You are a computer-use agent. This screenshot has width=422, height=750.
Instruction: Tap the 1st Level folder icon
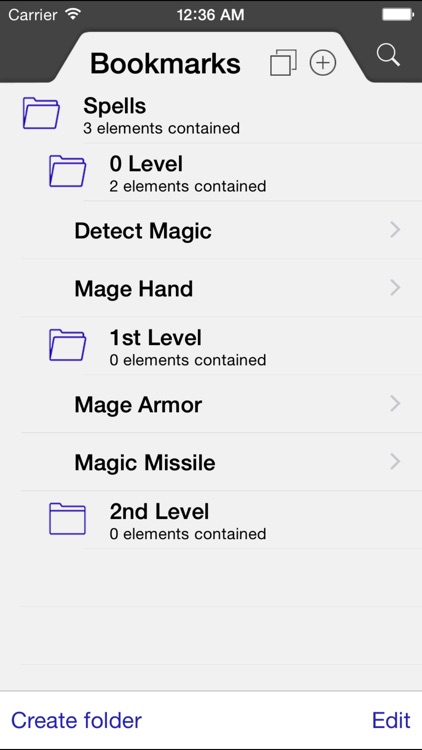click(x=67, y=344)
